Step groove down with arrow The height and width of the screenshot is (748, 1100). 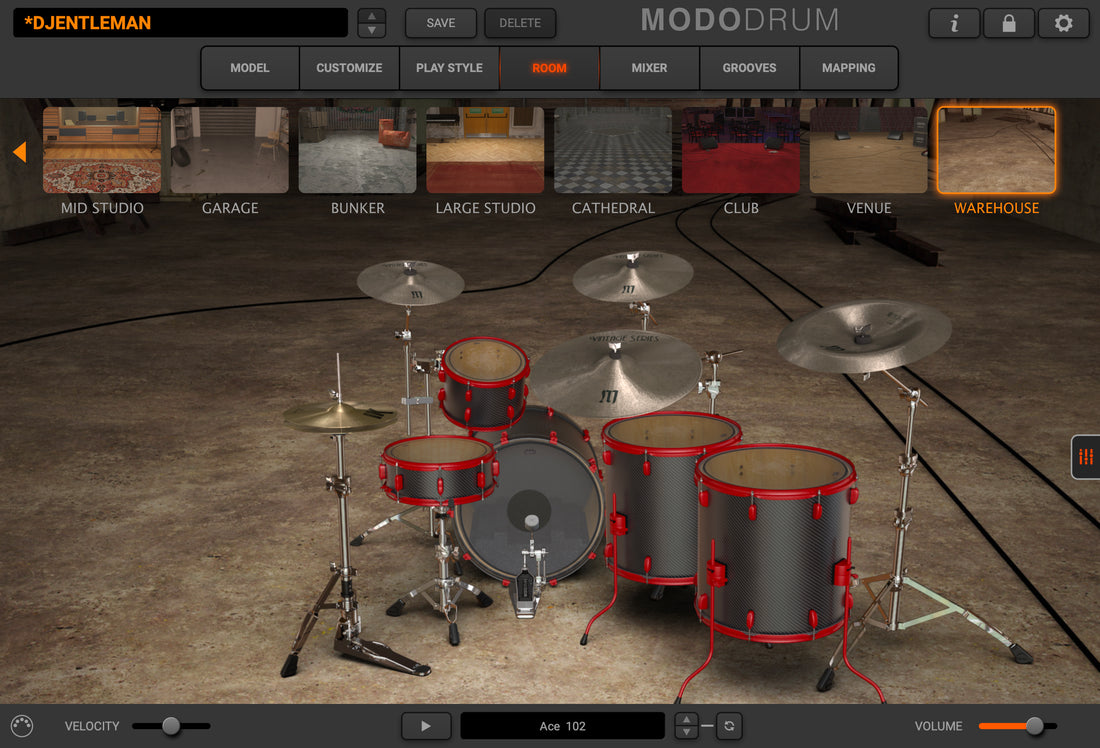click(x=686, y=733)
